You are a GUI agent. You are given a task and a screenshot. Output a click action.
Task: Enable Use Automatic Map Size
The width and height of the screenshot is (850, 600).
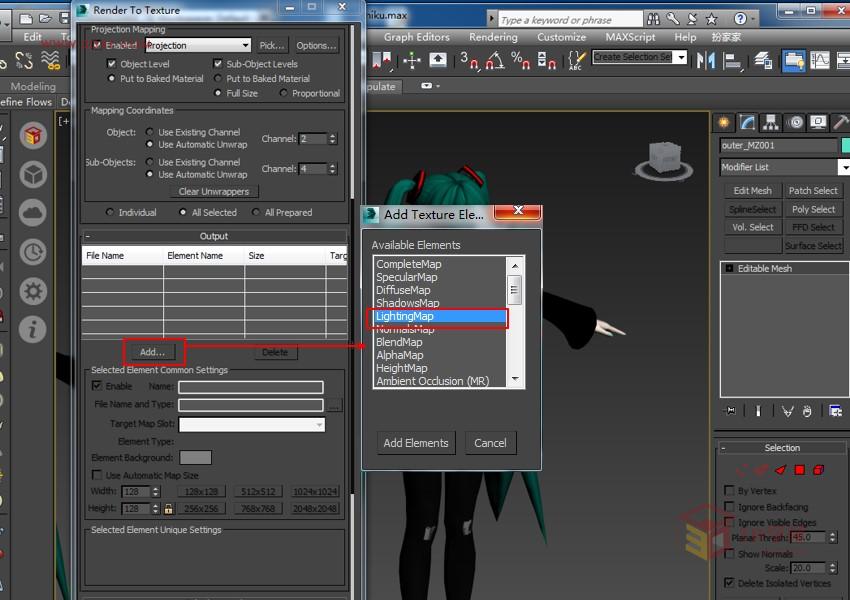(97, 475)
